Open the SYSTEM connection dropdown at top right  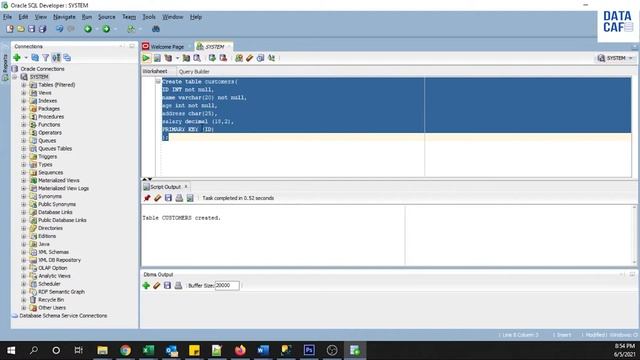click(631, 58)
